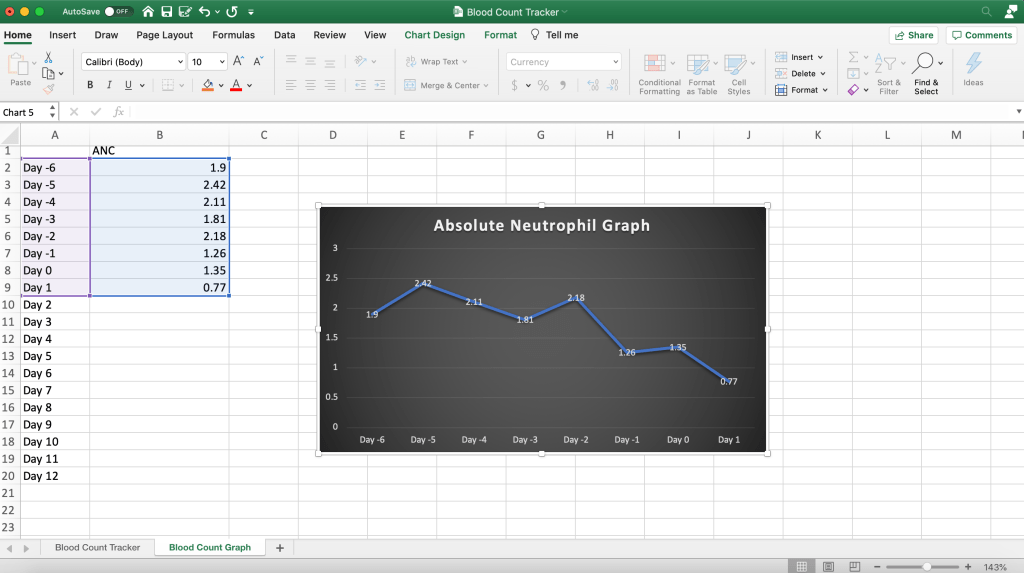The image size is (1024, 573).
Task: Click the Undo arrow icon
Action: click(x=206, y=12)
